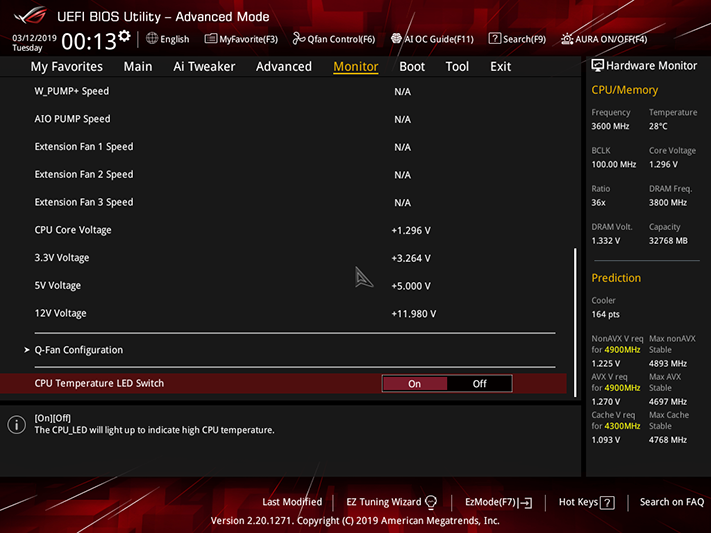Click the Hardware Monitor screen icon
The height and width of the screenshot is (533, 711).
click(597, 66)
